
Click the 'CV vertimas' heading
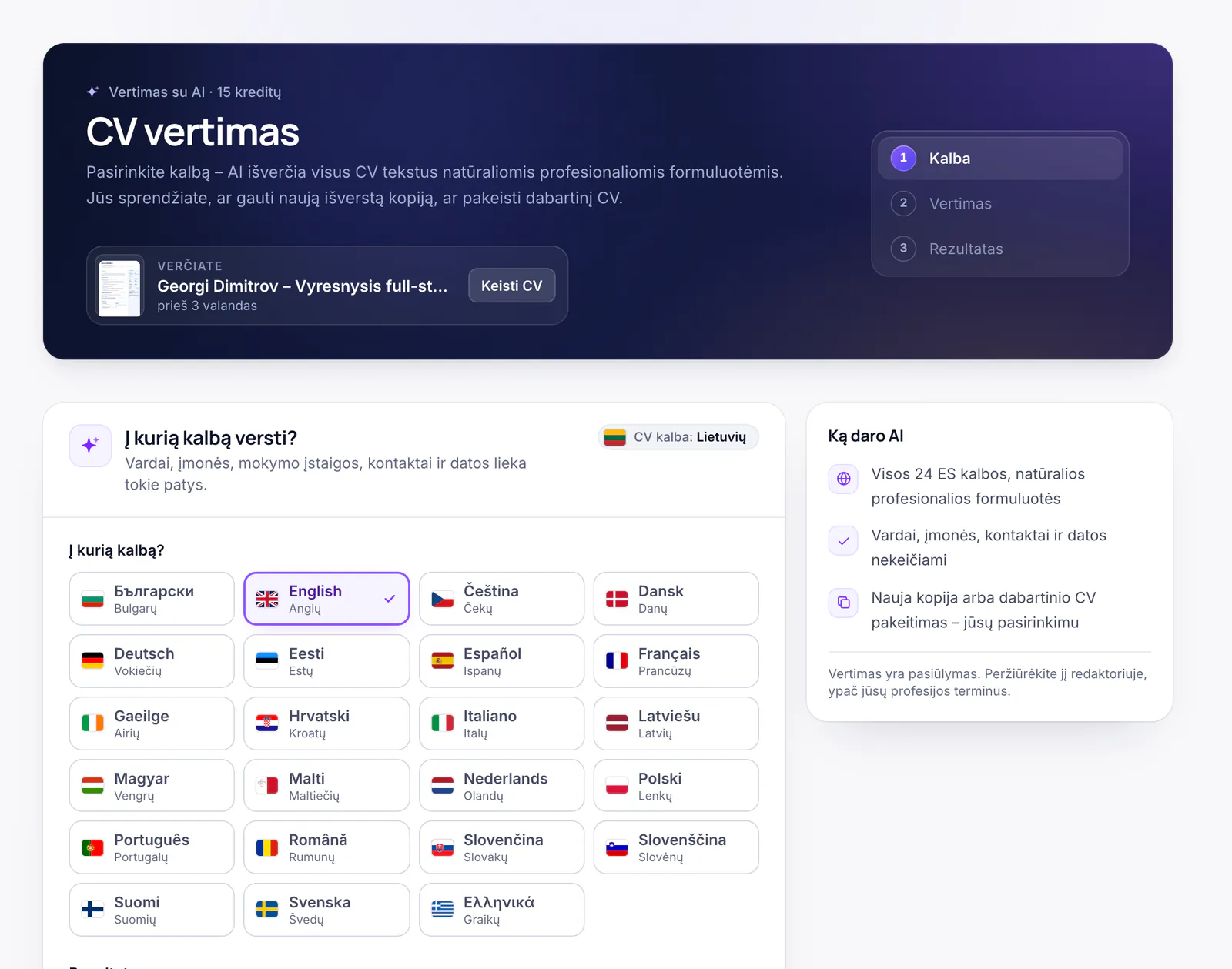[x=192, y=132]
